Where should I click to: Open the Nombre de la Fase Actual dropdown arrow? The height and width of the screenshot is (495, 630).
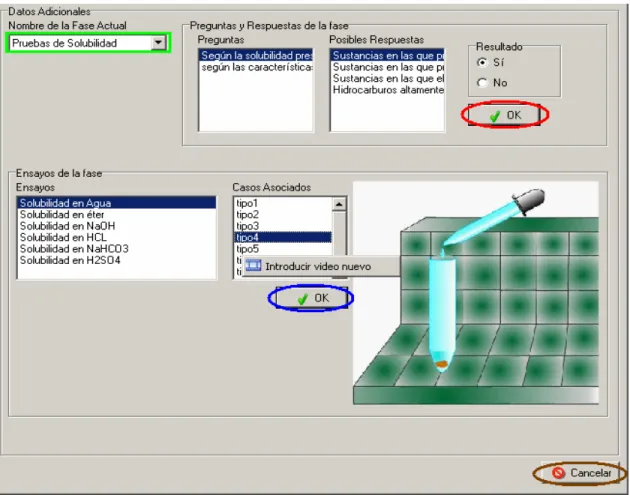tap(158, 42)
